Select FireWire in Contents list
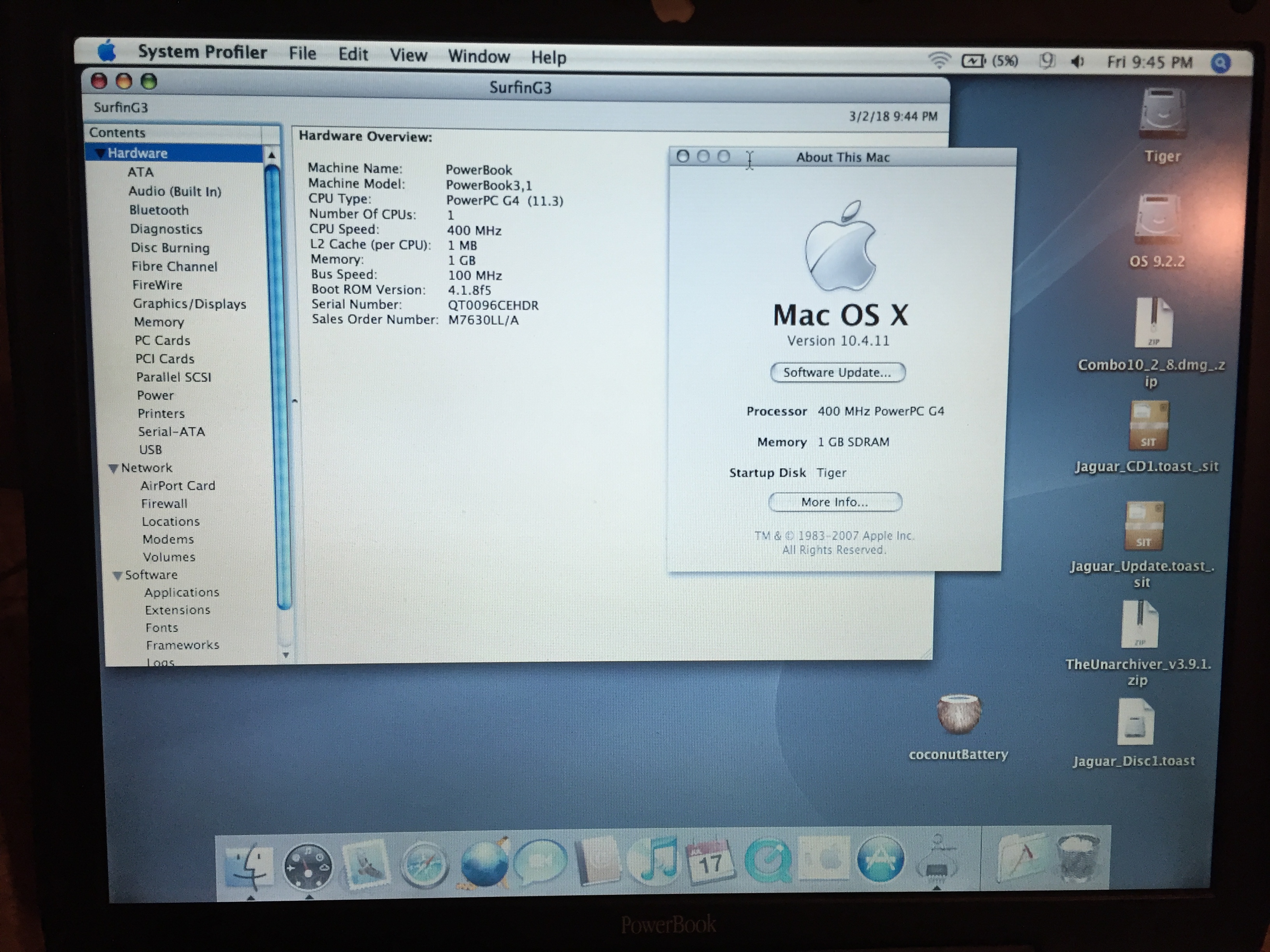Viewport: 1270px width, 952px height. [x=157, y=285]
